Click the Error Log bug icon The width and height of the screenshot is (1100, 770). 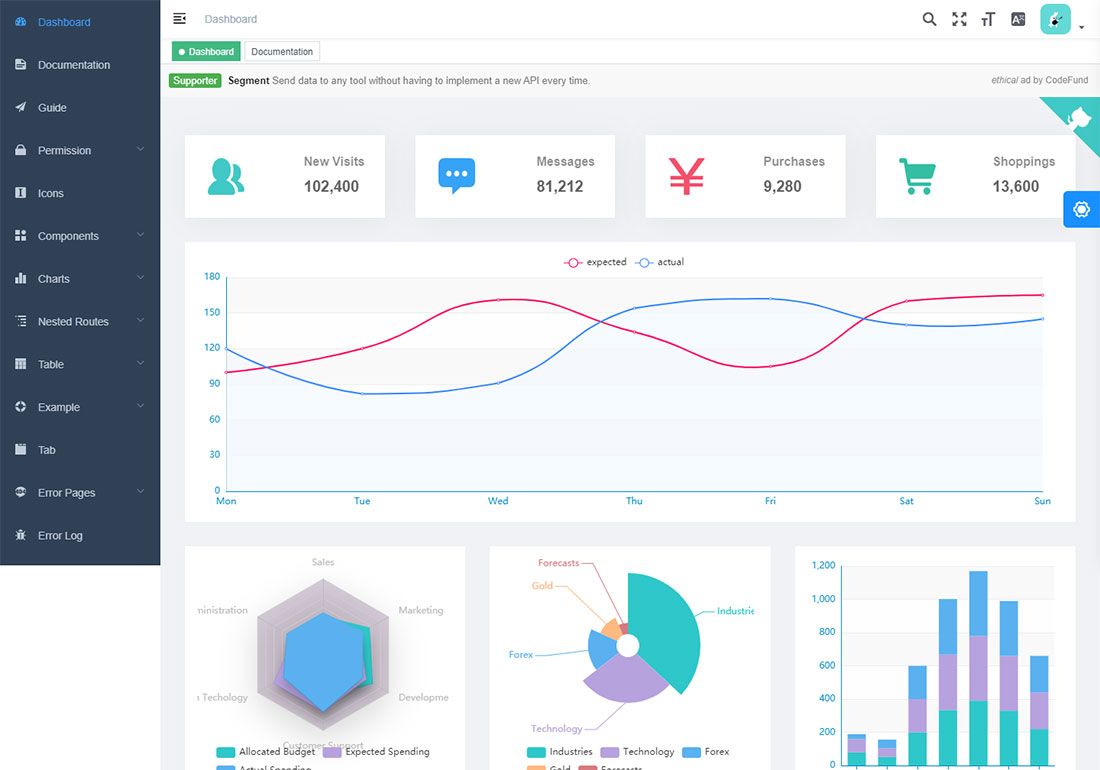tap(20, 535)
